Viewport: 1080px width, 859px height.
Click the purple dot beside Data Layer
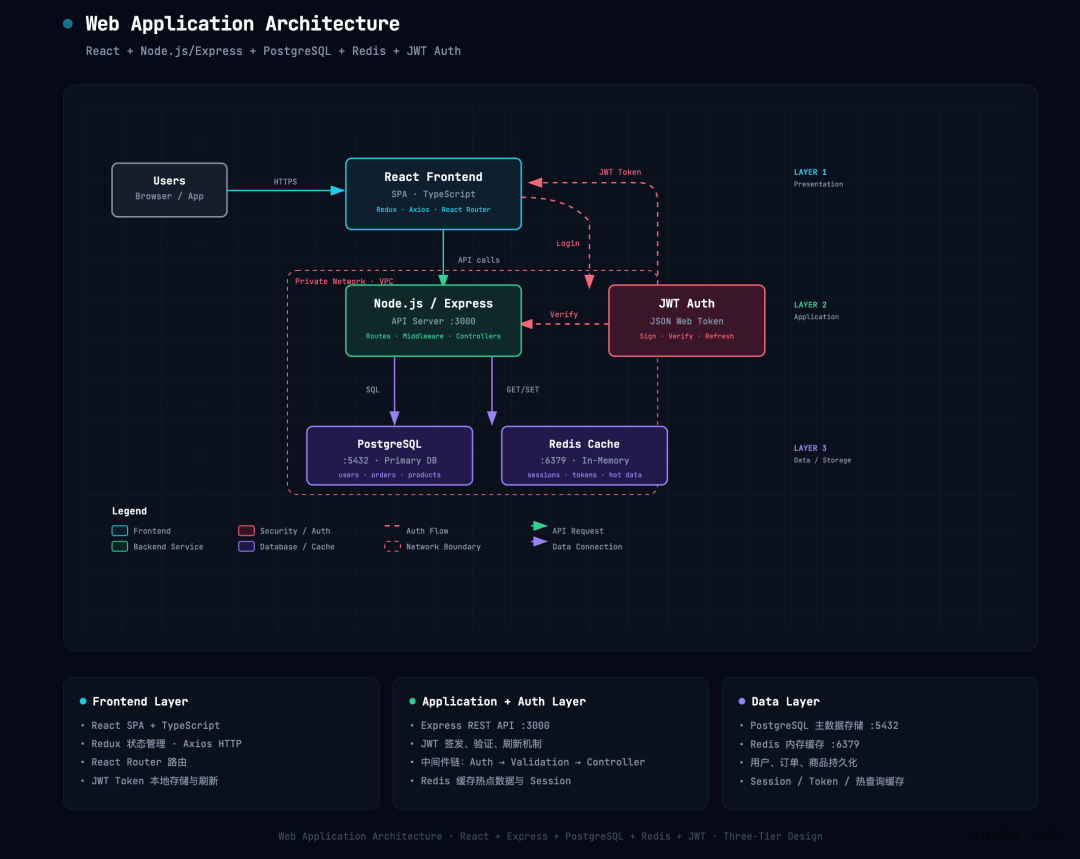click(x=741, y=702)
